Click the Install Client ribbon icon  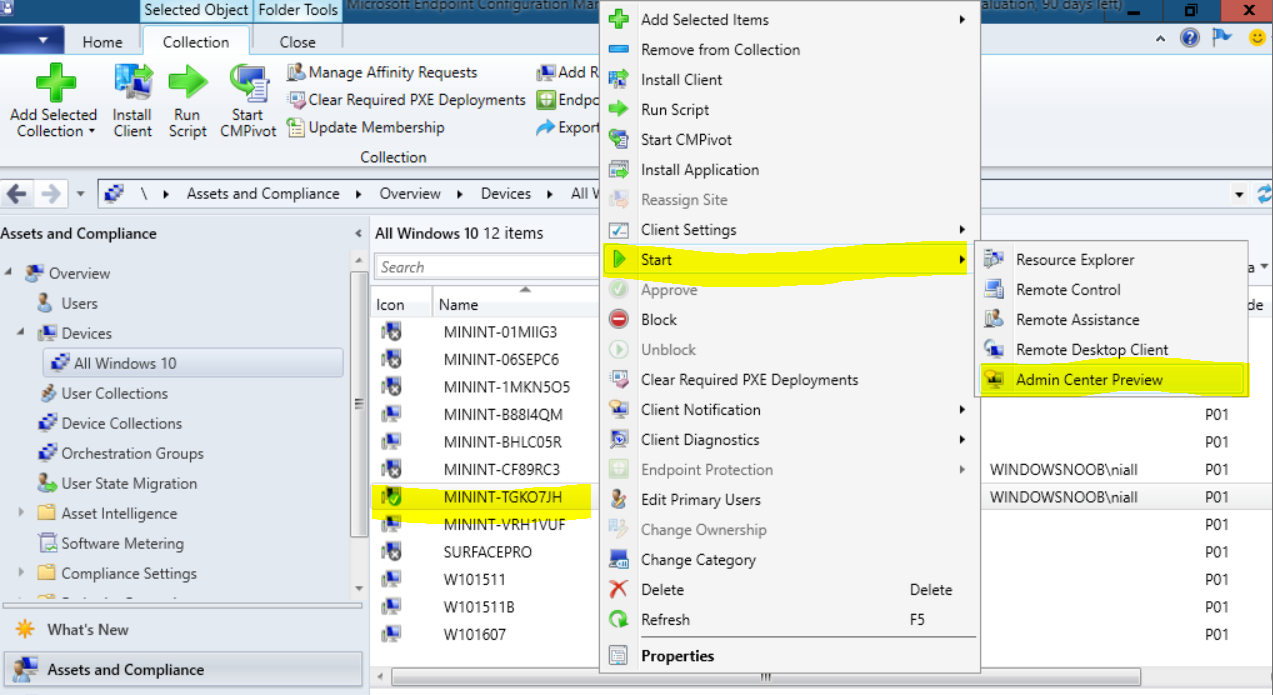(132, 82)
